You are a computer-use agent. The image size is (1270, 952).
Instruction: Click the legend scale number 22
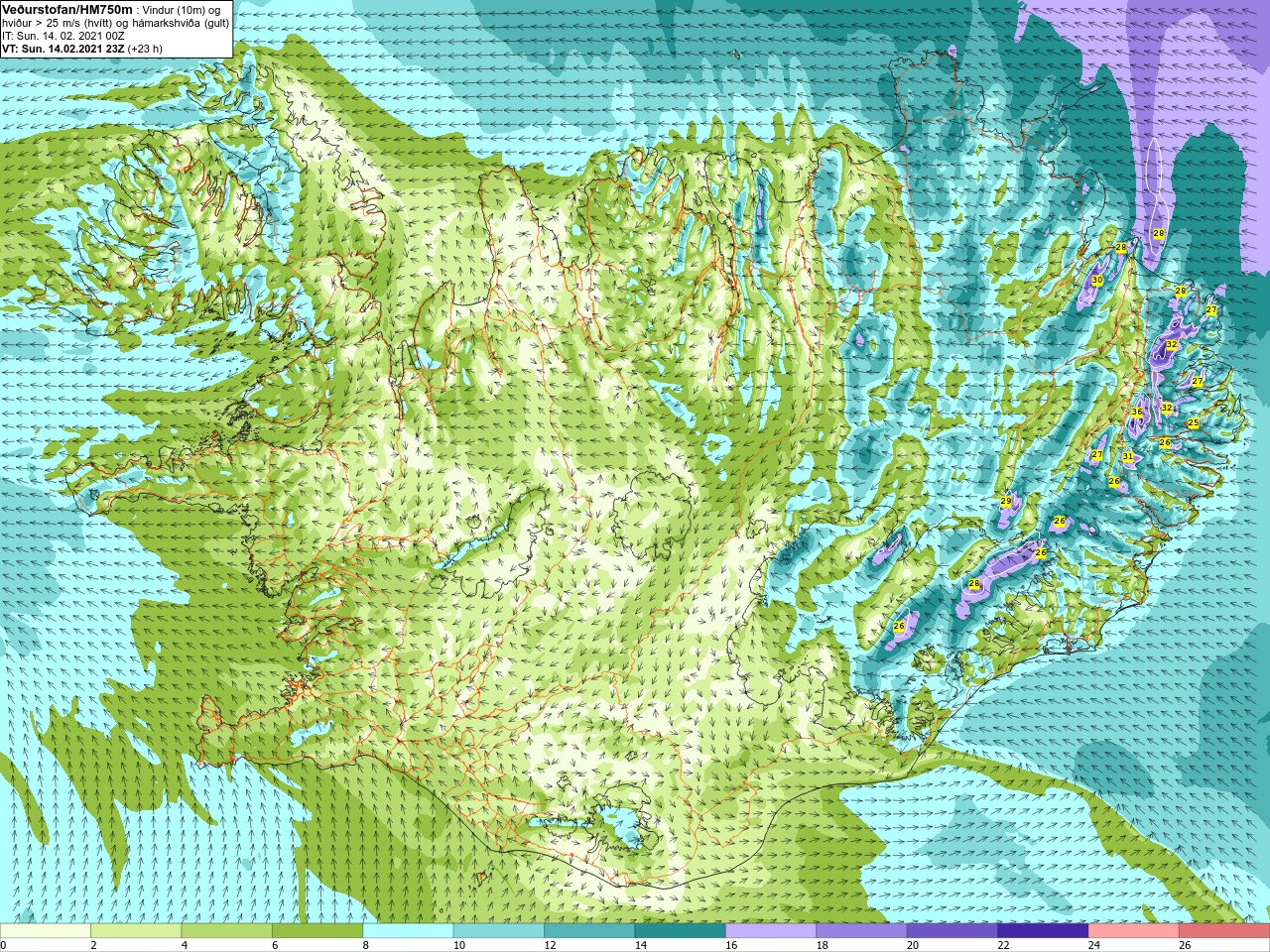pos(1003,945)
